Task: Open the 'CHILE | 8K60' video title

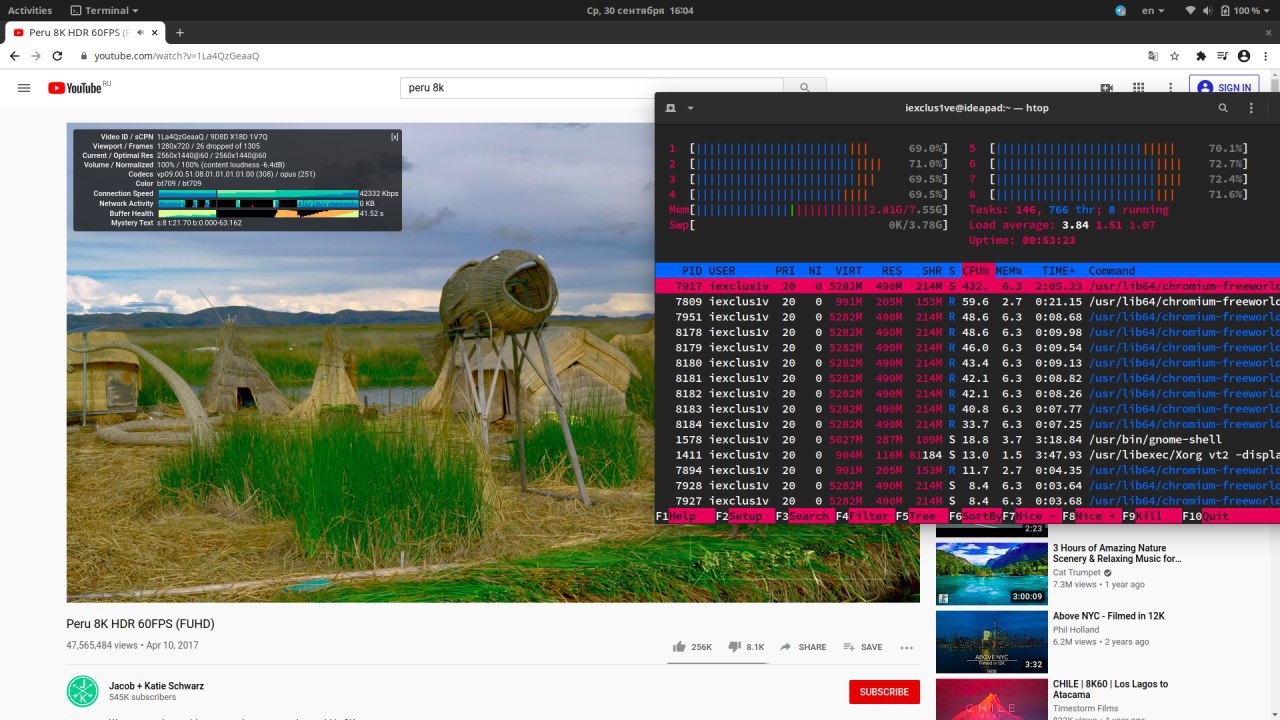Action: click(x=1110, y=689)
